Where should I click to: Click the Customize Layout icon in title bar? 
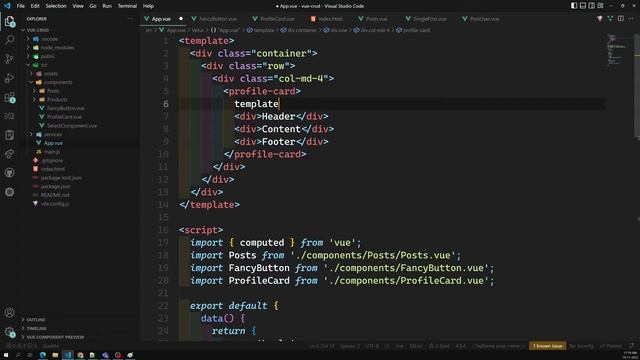(x=600, y=6)
